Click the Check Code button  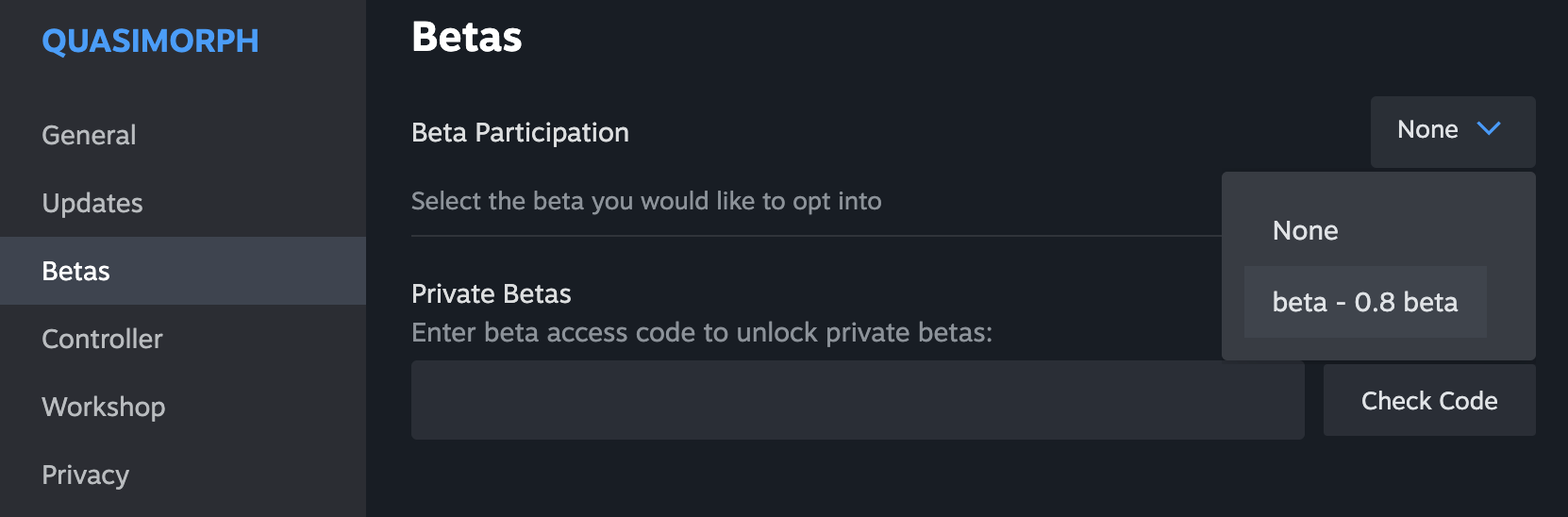click(x=1429, y=400)
